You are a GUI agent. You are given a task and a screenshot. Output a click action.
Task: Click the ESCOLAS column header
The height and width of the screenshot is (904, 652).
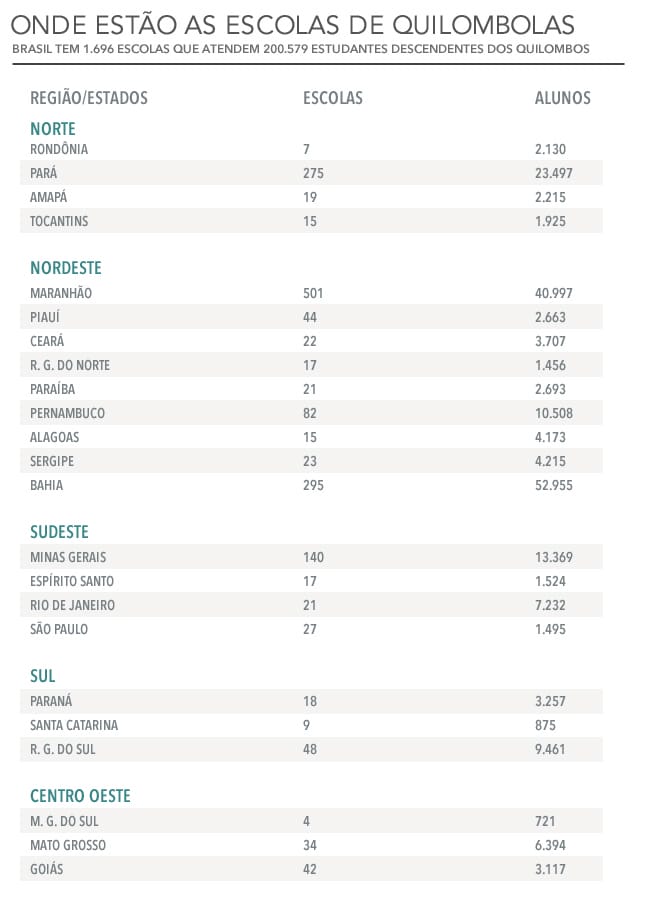coord(332,98)
